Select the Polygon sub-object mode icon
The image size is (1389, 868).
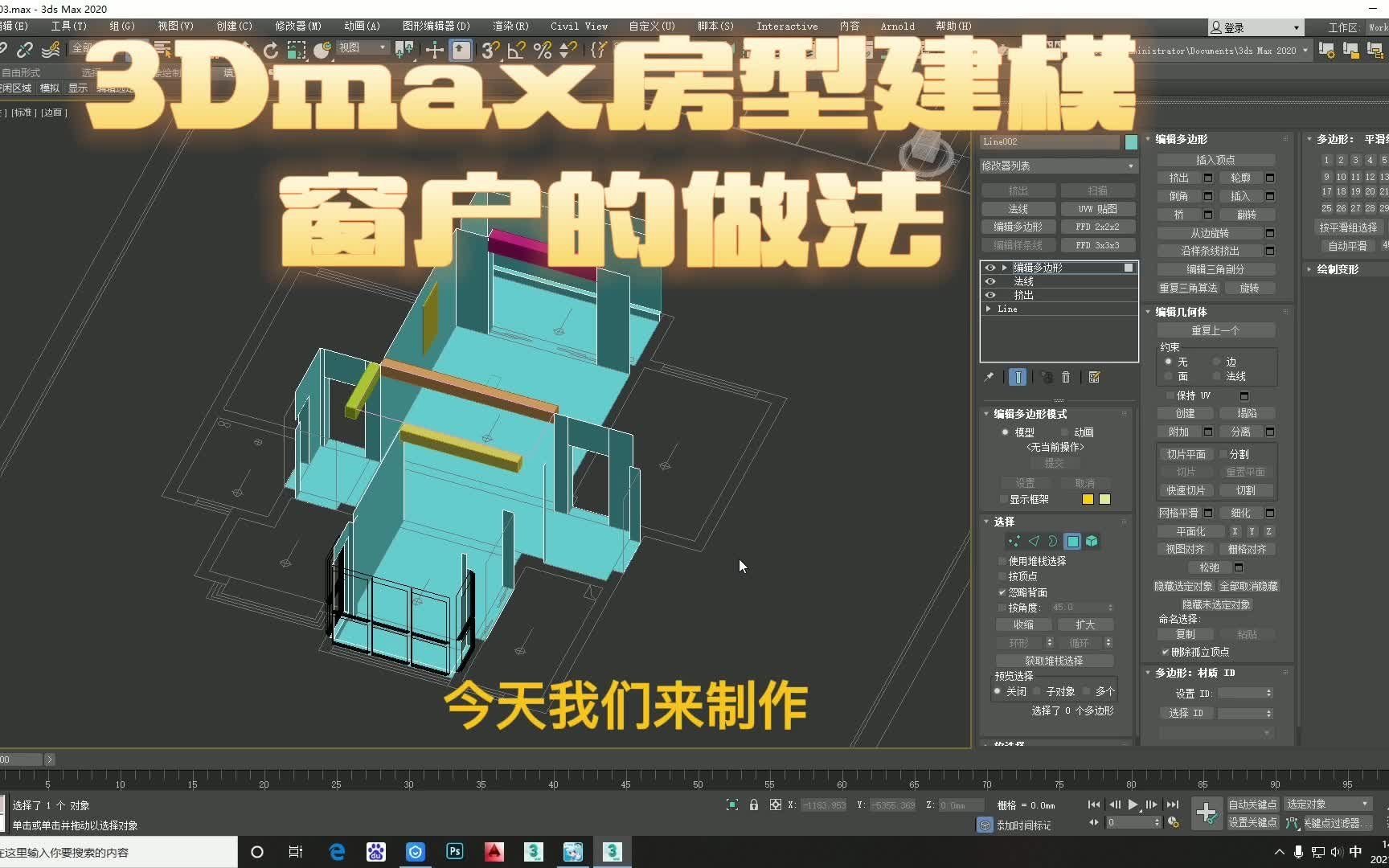tap(1071, 541)
